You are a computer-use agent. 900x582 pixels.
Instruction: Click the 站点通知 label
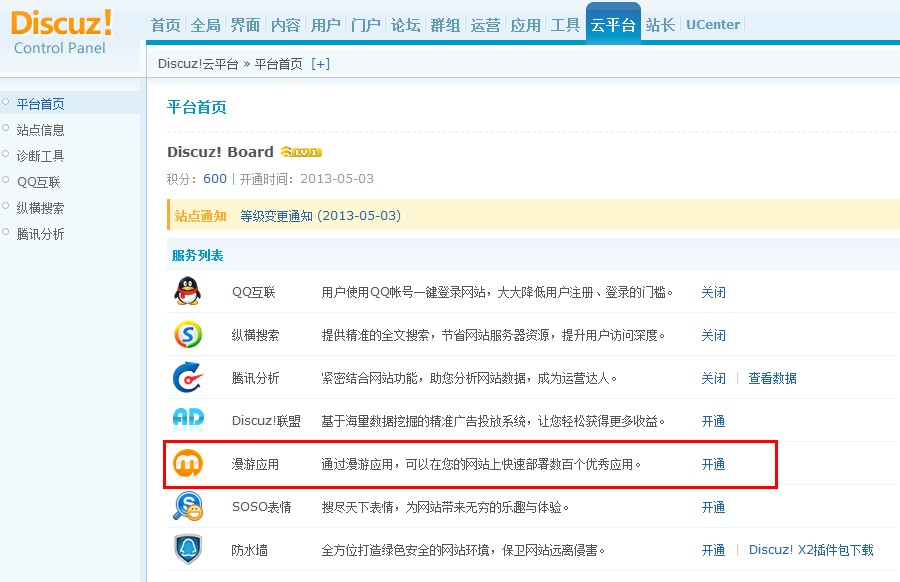[200, 216]
